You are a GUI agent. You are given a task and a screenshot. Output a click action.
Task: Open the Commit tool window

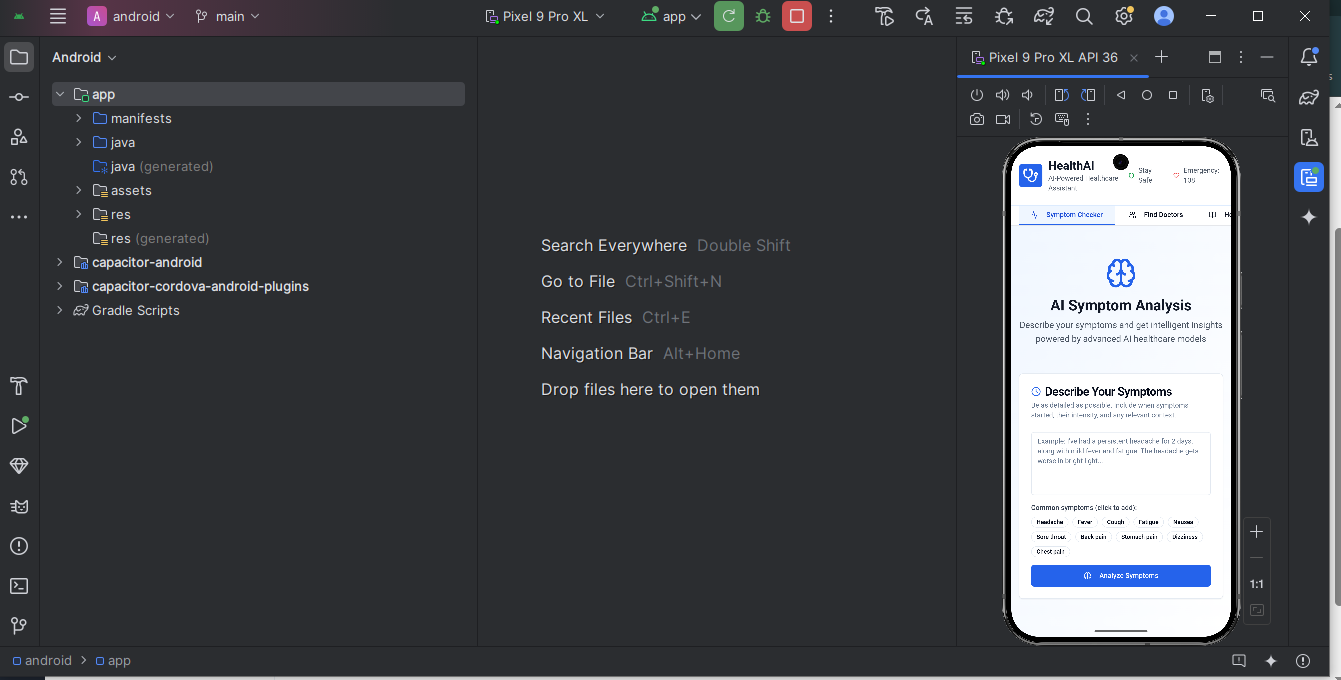click(x=19, y=97)
